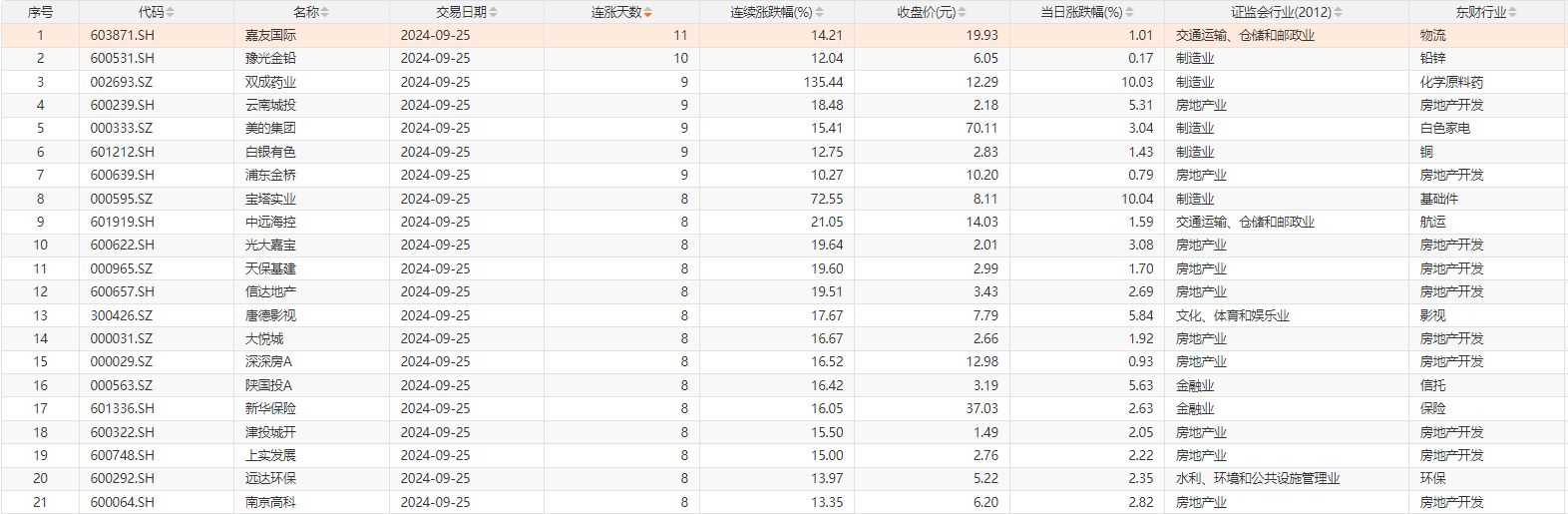Select stock code 002693.SZ
The height and width of the screenshot is (514, 1568).
(122, 82)
